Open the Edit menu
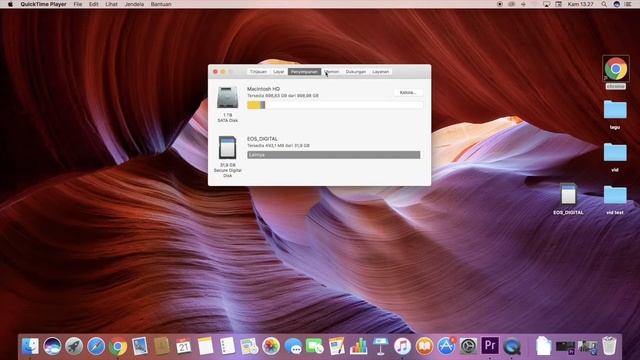640x360 pixels. 93,4
